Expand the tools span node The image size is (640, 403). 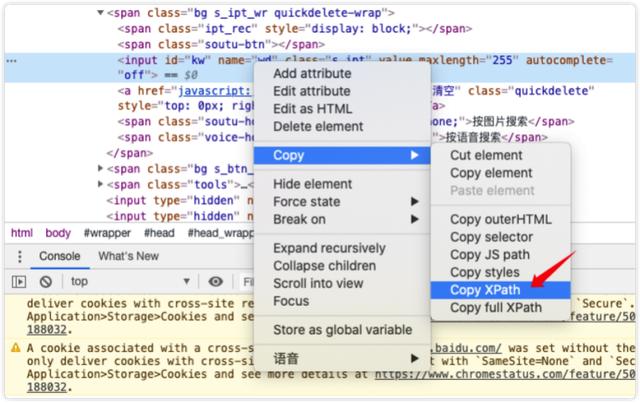100,184
